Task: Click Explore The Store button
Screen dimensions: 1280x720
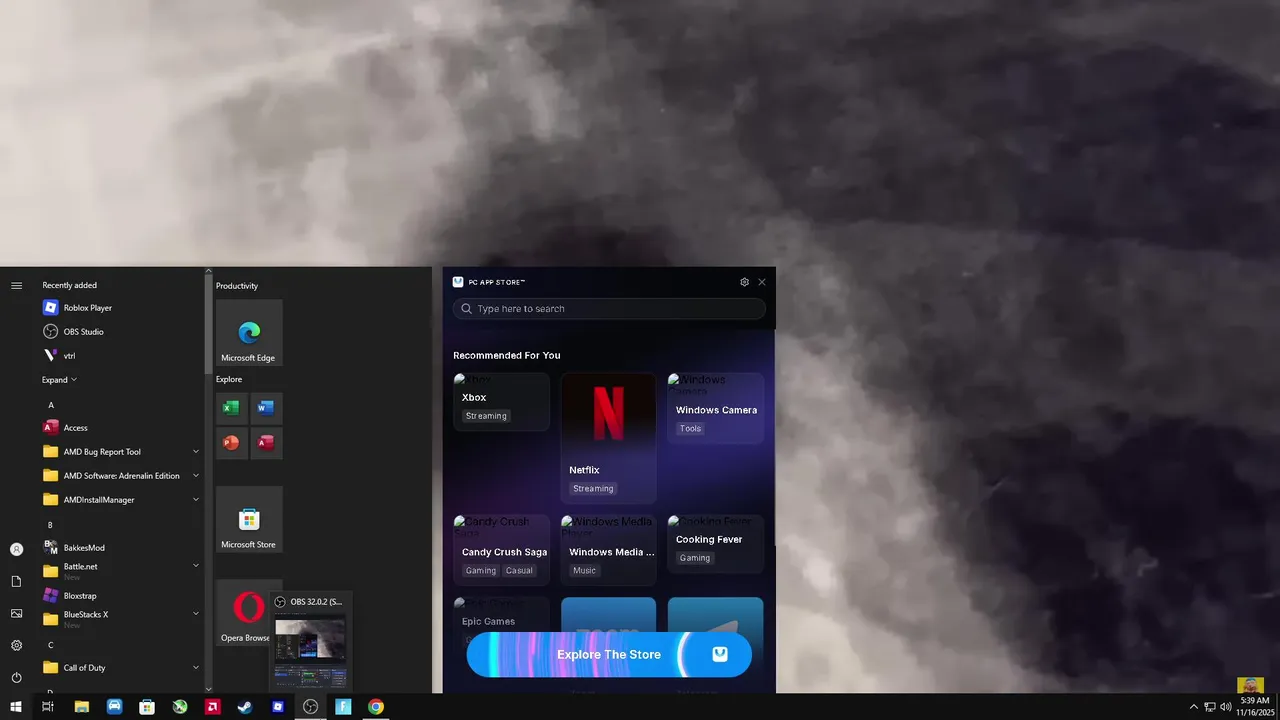Action: [609, 655]
